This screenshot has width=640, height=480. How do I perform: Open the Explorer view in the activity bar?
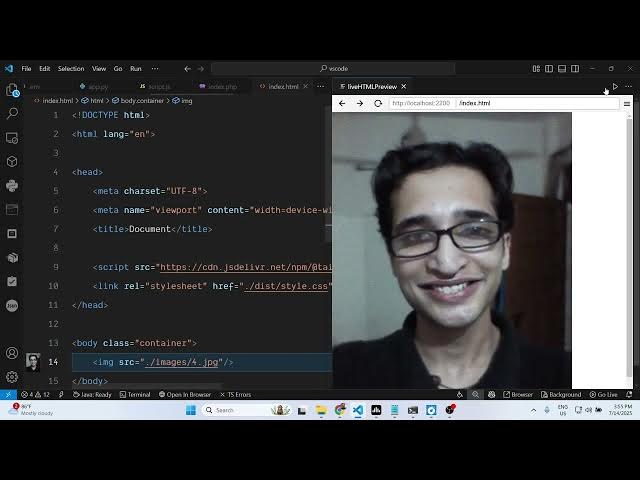[x=12, y=90]
